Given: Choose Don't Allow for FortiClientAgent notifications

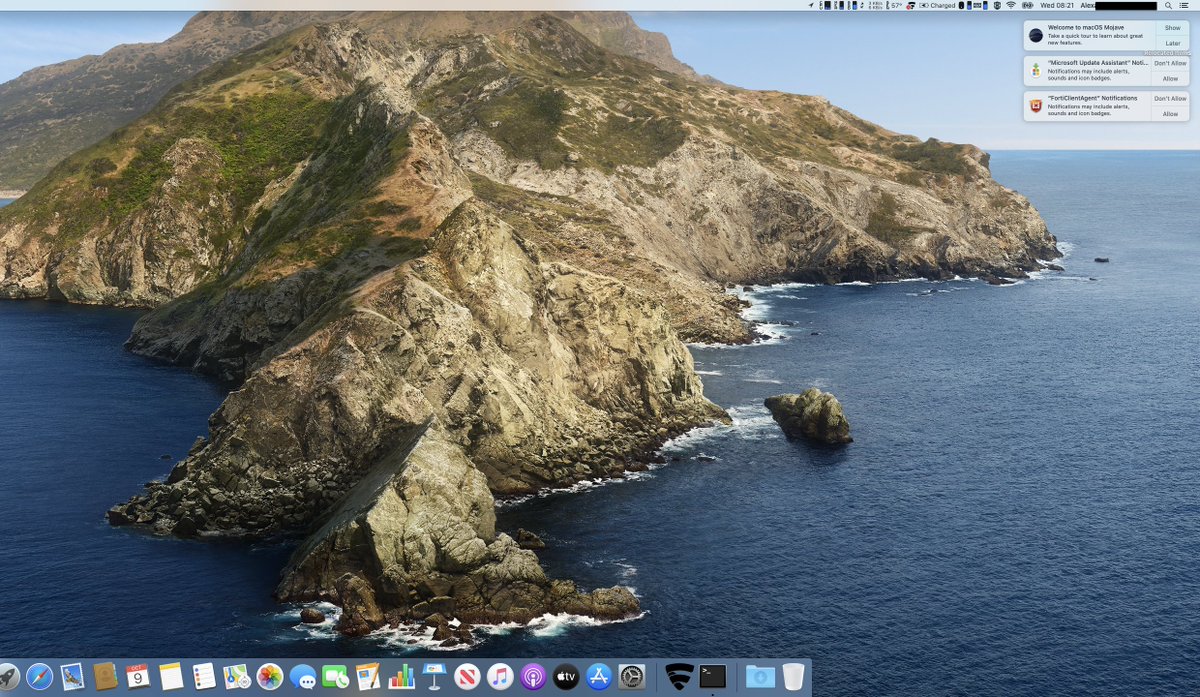Looking at the screenshot, I should [1170, 98].
